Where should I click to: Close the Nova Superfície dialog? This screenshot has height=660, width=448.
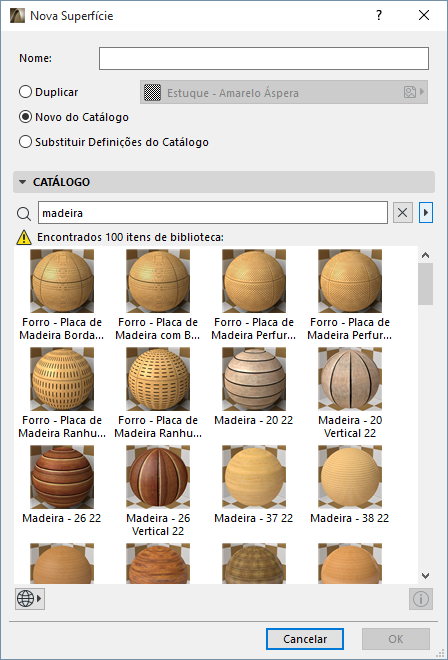424,16
